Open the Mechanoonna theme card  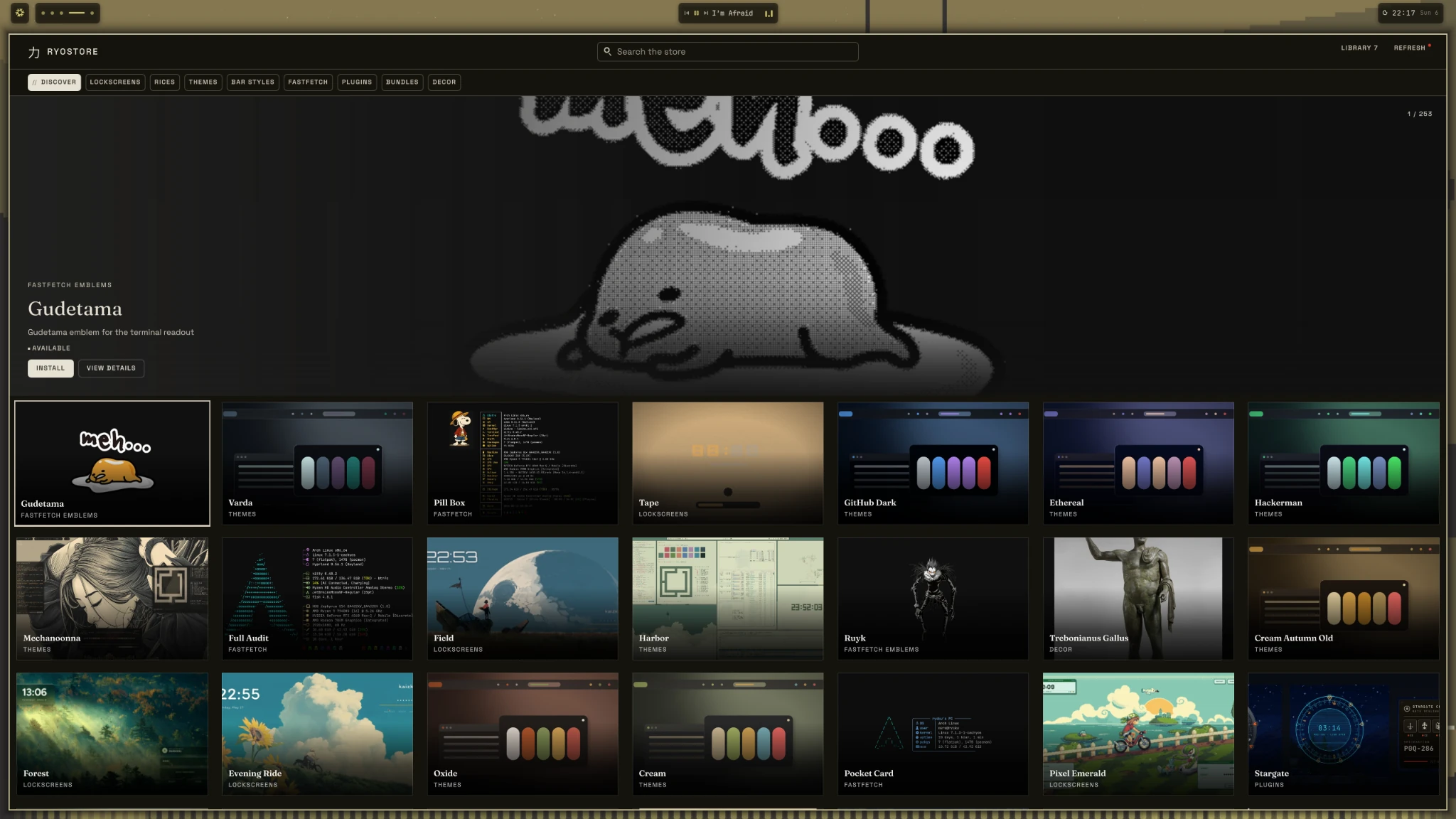[112, 599]
